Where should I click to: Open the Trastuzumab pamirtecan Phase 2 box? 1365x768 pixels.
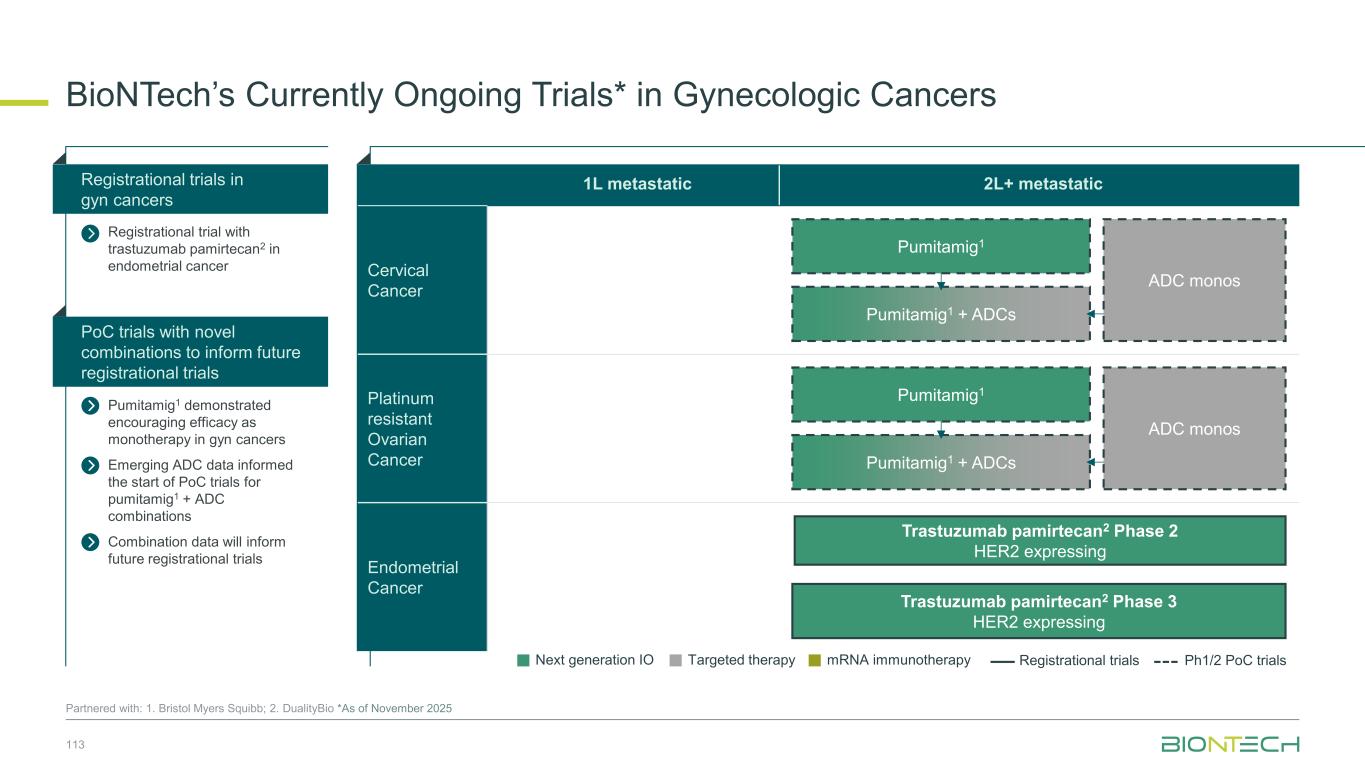pyautogui.click(x=1038, y=541)
